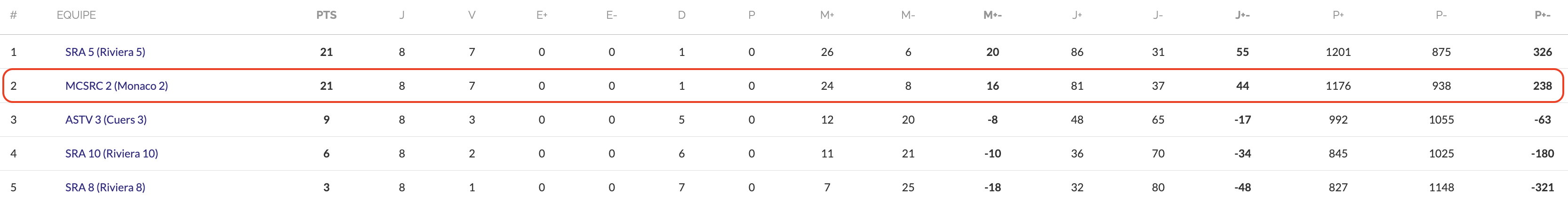Click the 21 points cell for Monaco 2
This screenshot has width=1568, height=204.
[326, 86]
